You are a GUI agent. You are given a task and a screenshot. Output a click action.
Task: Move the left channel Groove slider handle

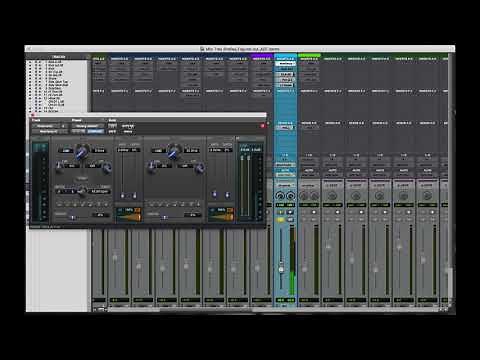73,218
